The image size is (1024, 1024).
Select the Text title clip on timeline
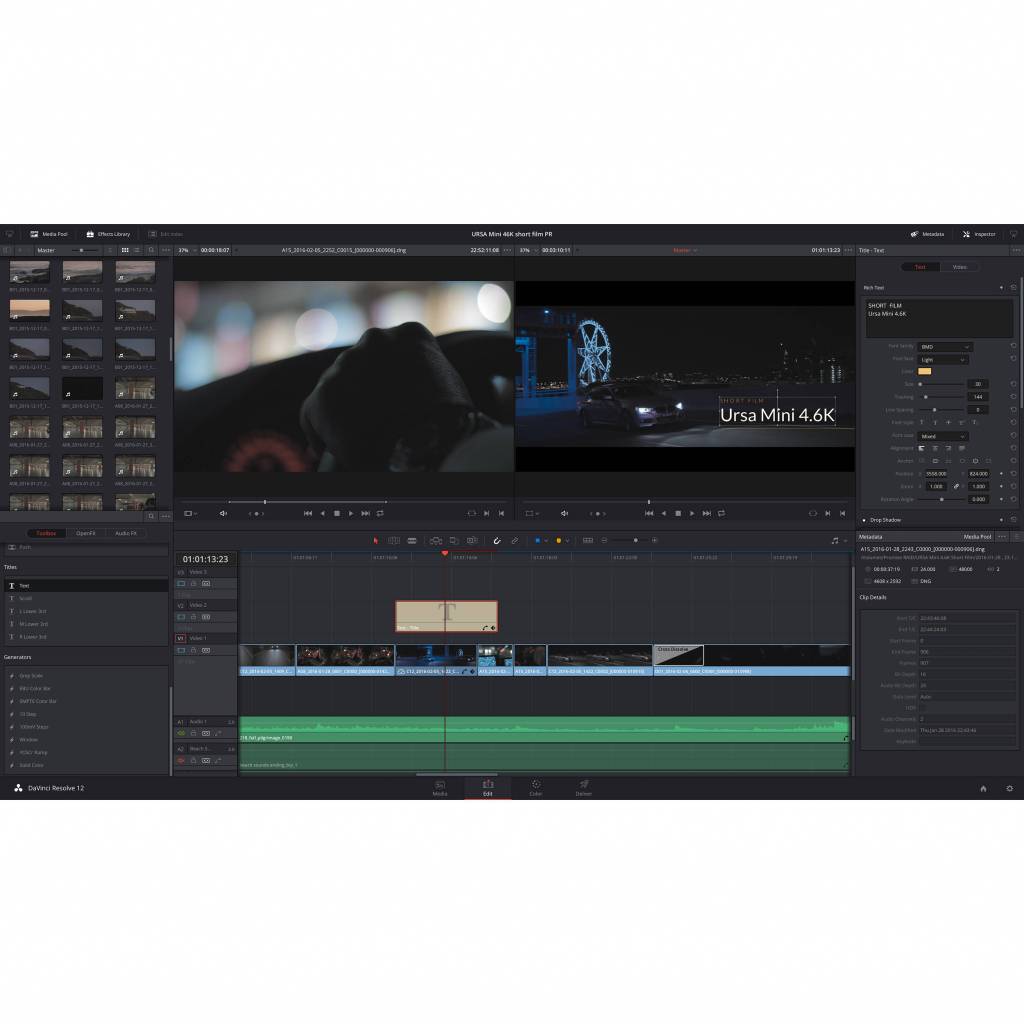tap(447, 616)
